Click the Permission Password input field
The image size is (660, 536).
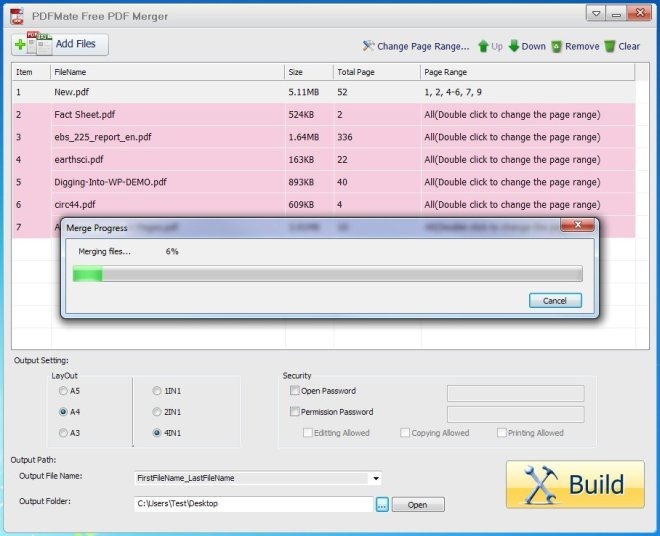(516, 414)
